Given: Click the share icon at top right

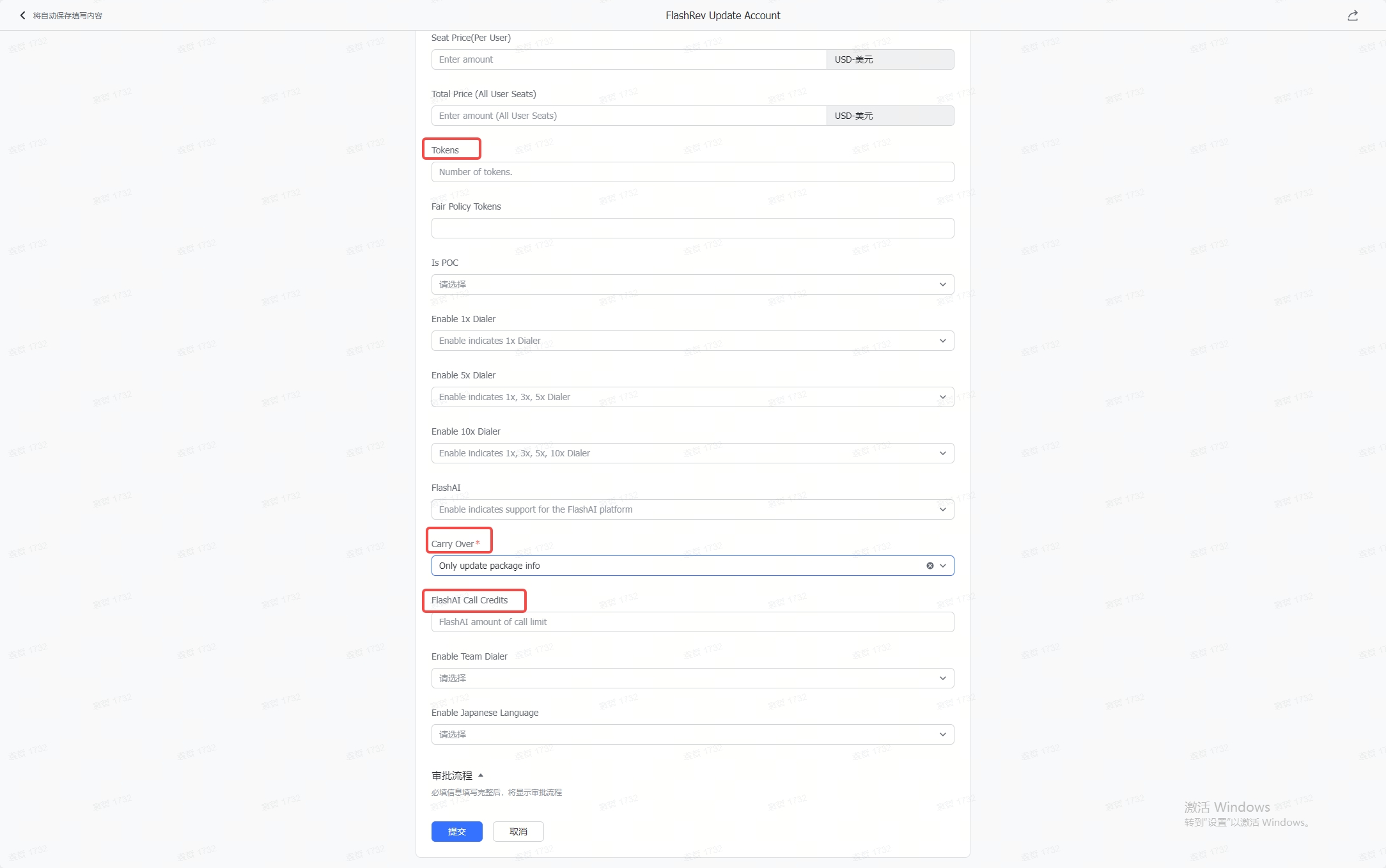Looking at the screenshot, I should click(x=1353, y=15).
